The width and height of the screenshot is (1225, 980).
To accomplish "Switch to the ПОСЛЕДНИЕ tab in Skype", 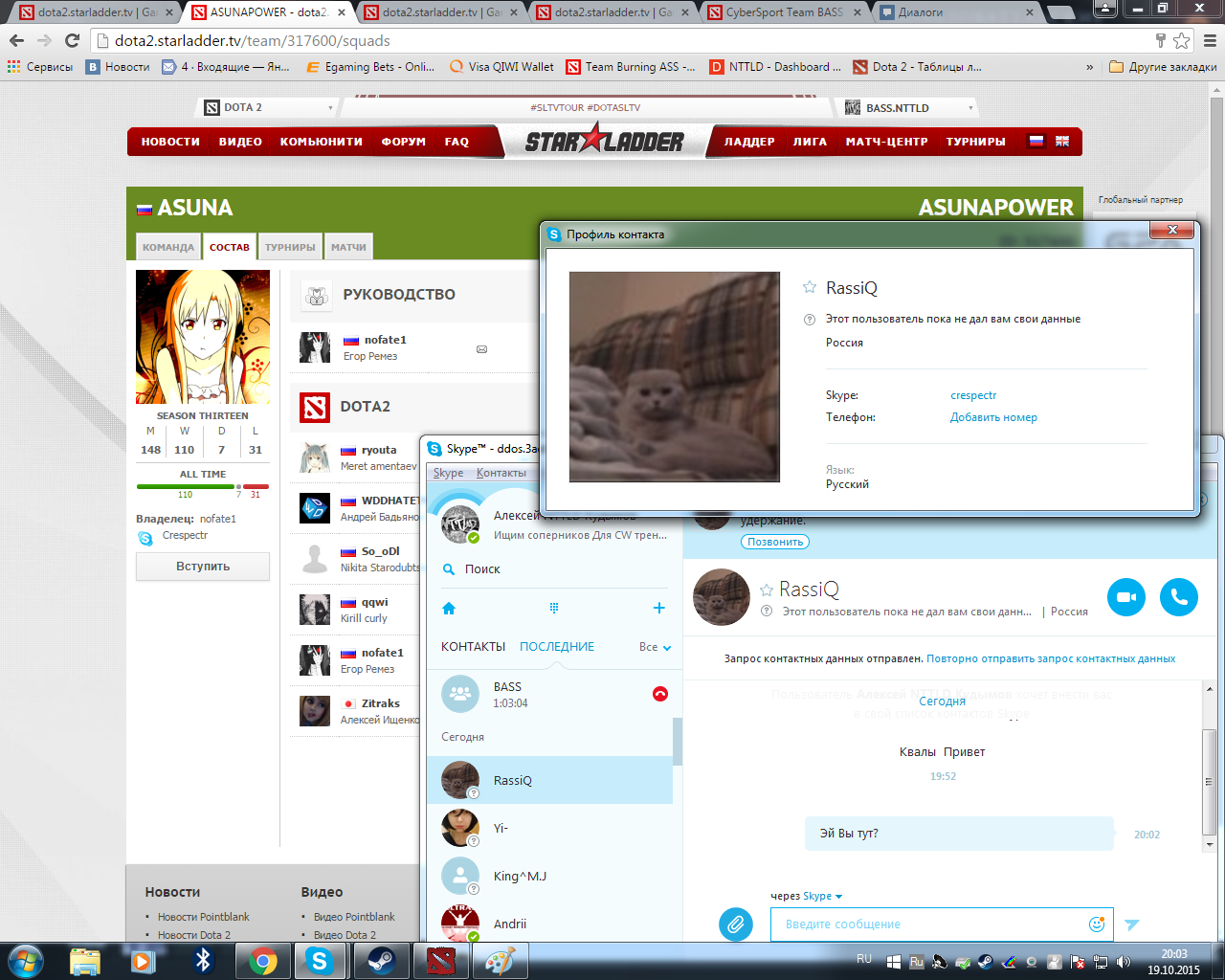I will [x=557, y=647].
